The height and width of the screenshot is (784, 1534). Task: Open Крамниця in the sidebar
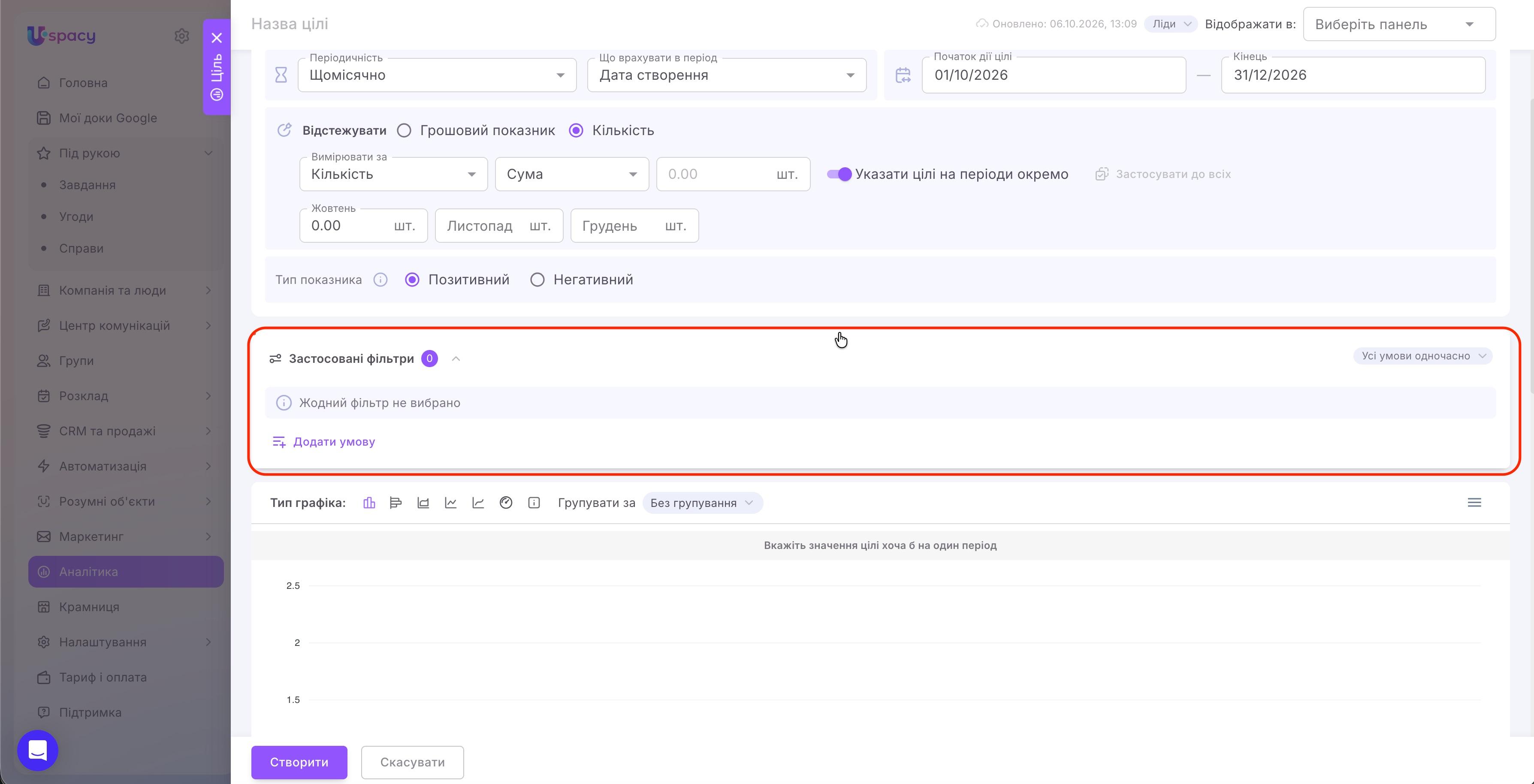[126, 607]
